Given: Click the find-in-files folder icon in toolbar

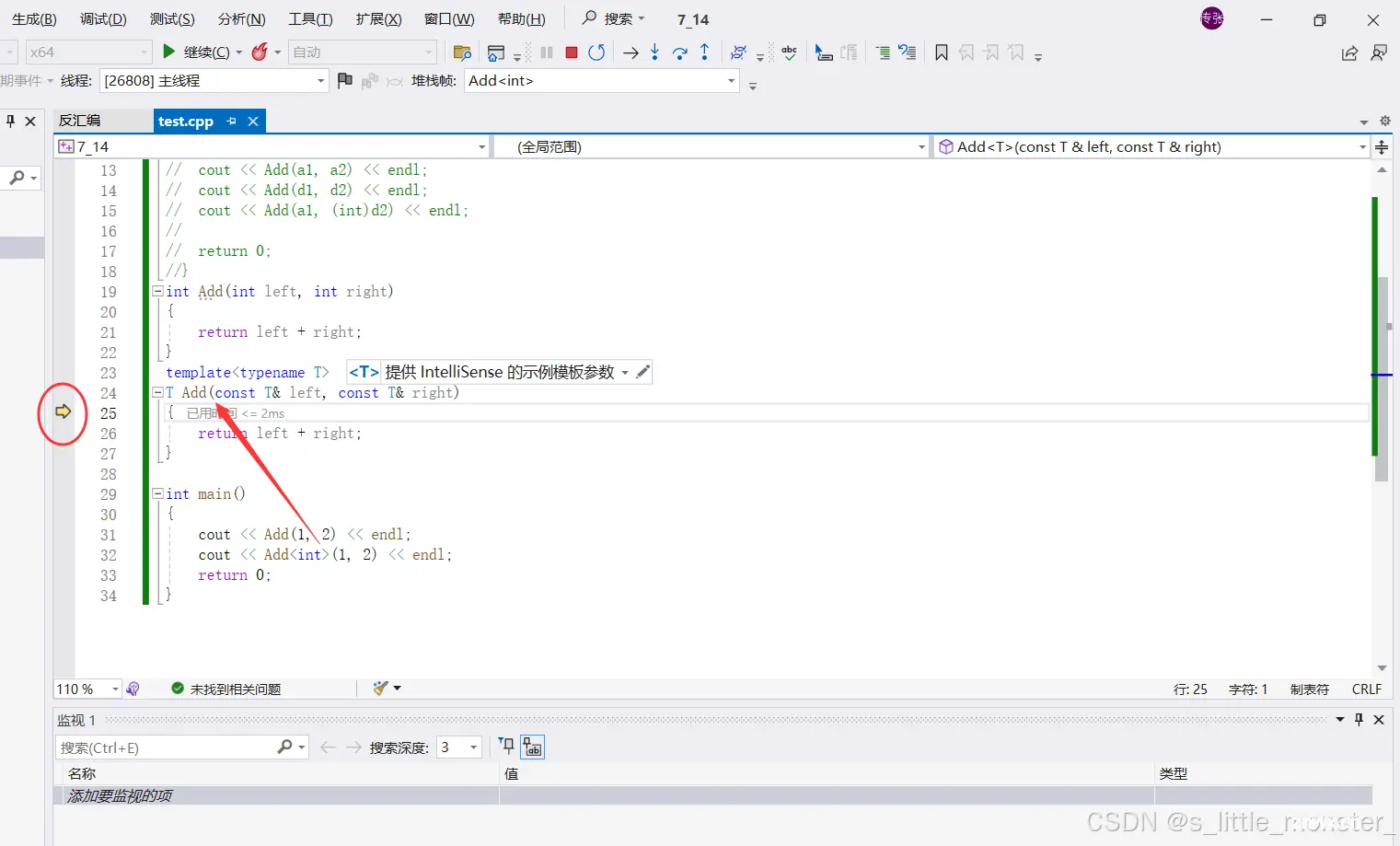Looking at the screenshot, I should point(462,52).
